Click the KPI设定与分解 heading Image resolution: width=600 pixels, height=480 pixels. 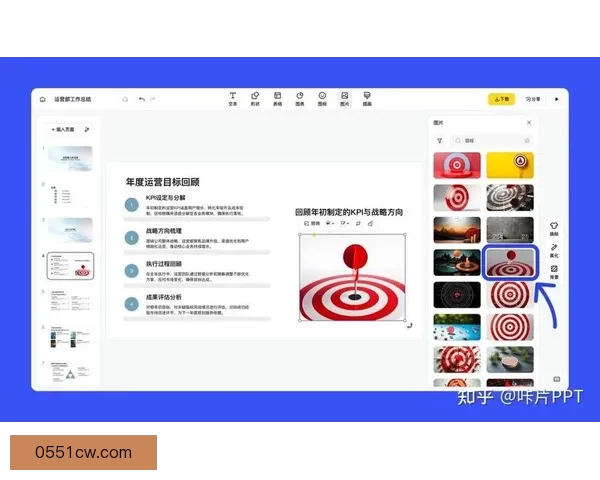coord(165,198)
